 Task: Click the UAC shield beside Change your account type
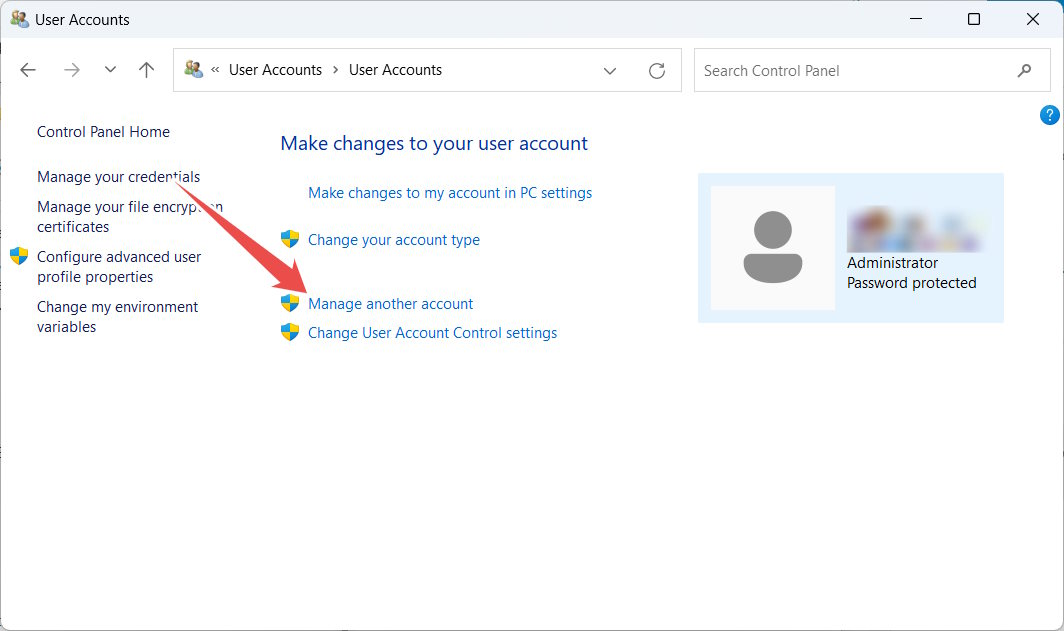290,239
